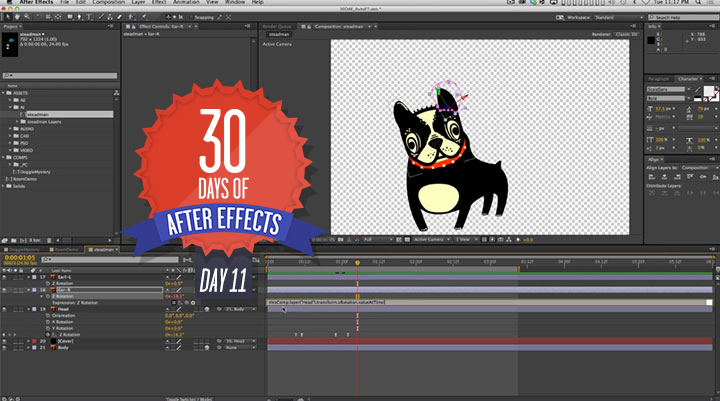The image size is (720, 401).
Task: Click the Interpret Footage icon in Project panel
Action: point(5,241)
